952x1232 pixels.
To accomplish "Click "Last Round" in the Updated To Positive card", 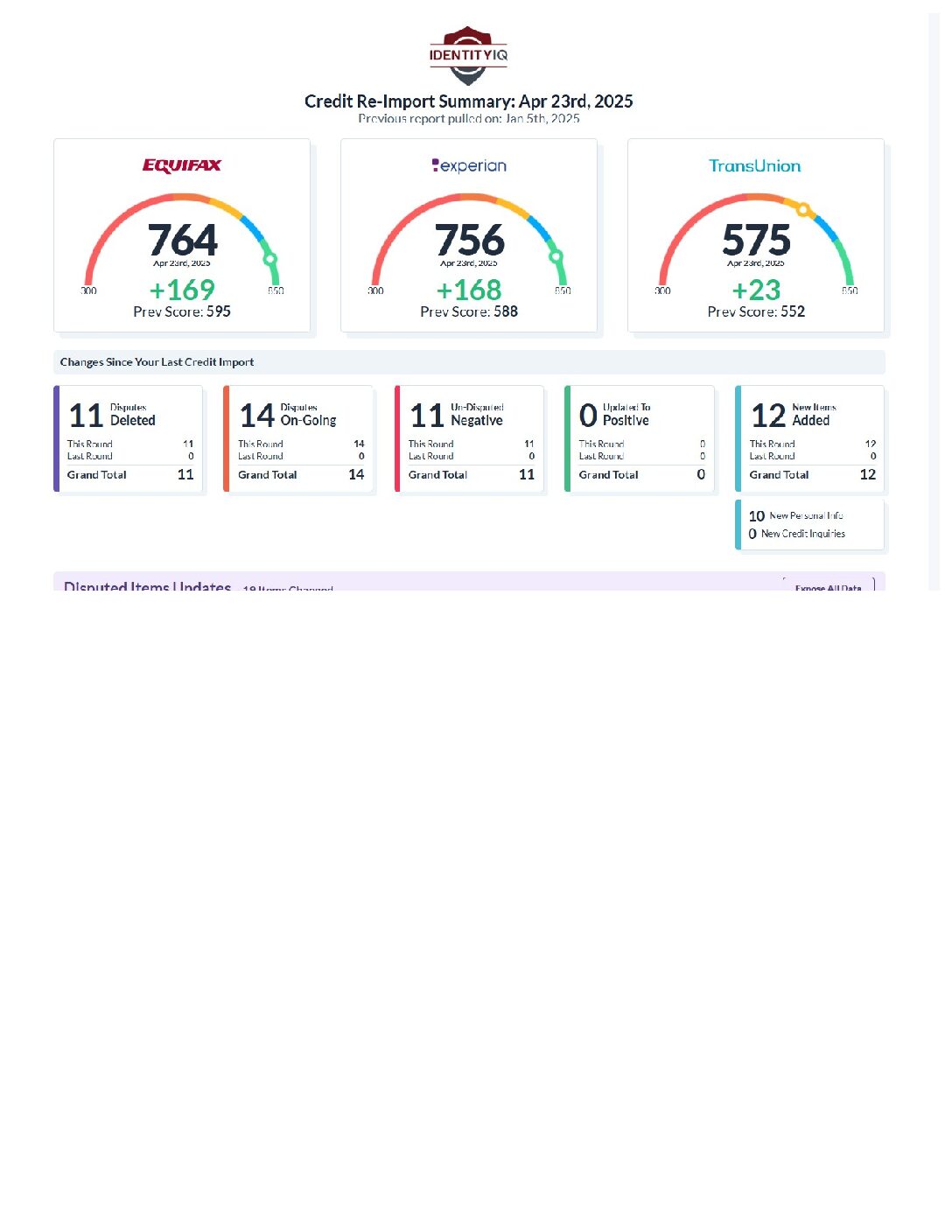I will pos(602,456).
